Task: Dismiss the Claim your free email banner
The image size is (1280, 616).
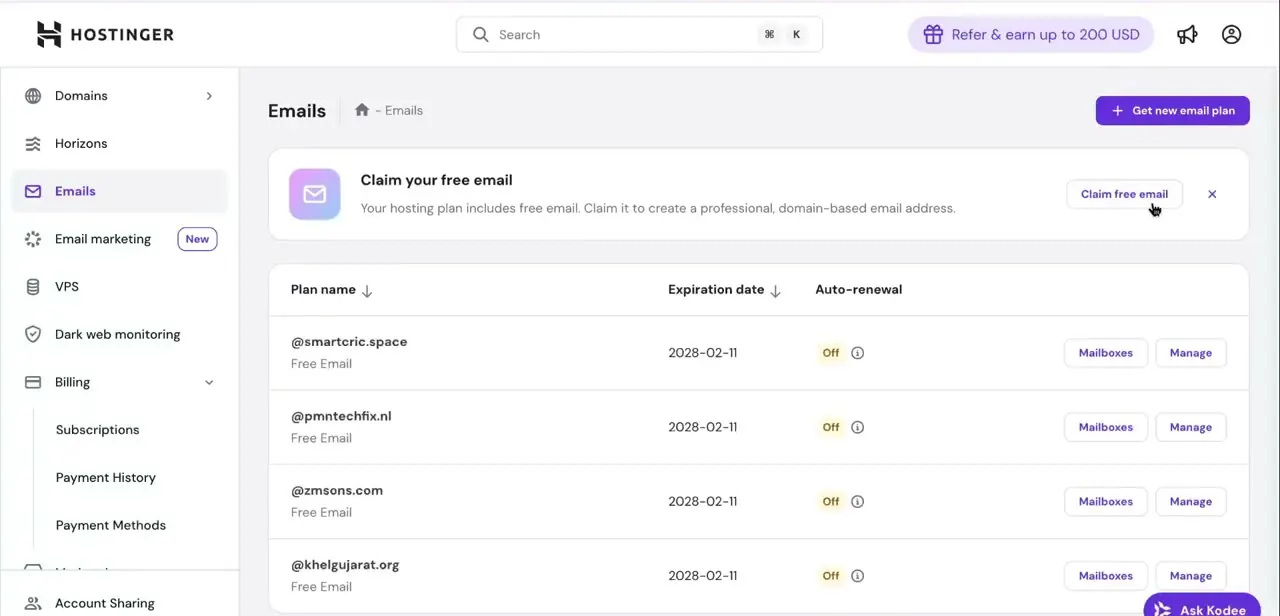Action: [1212, 194]
